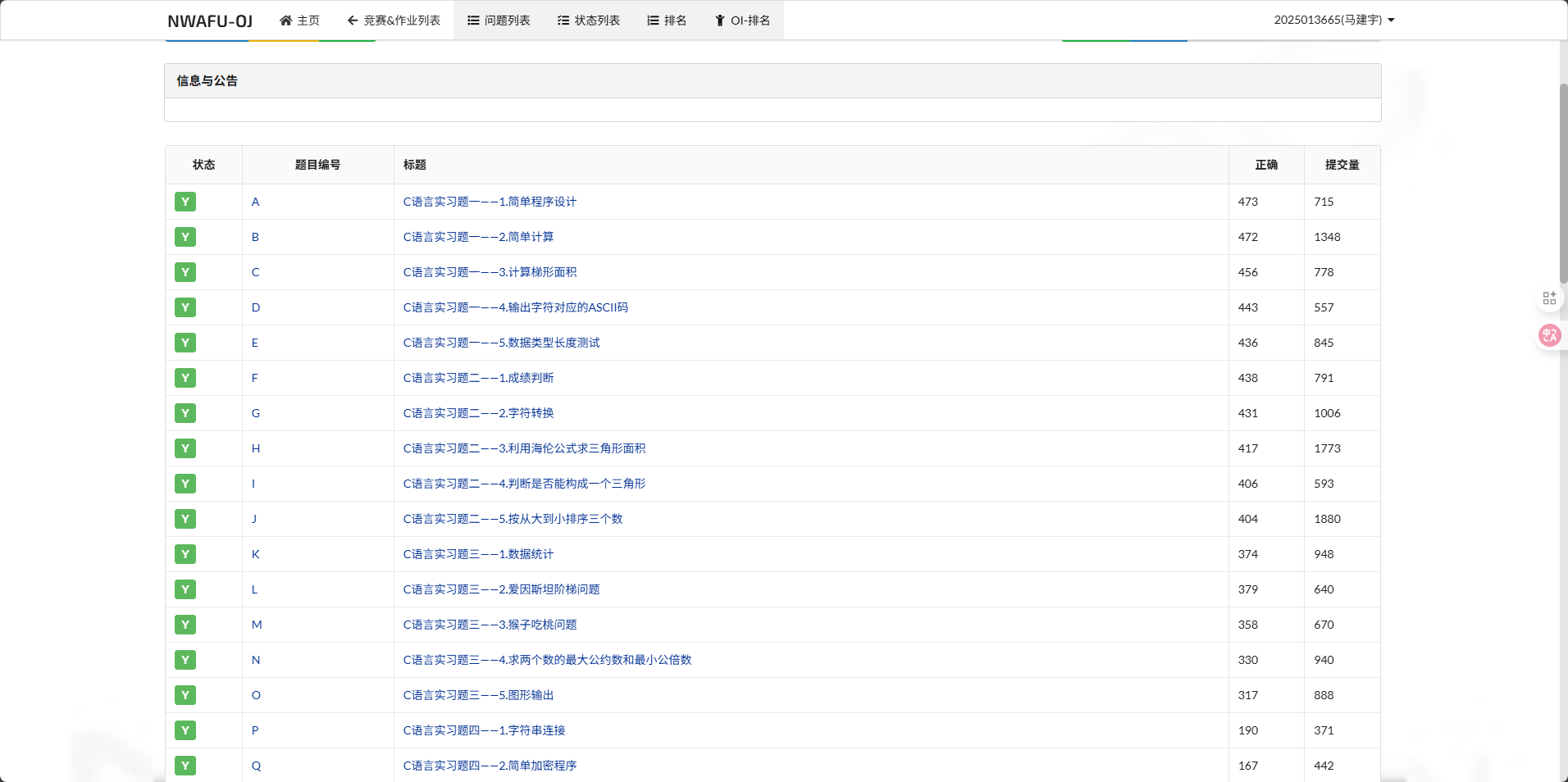Click the home icon next to 主页
This screenshot has width=1568, height=782.
(x=285, y=20)
